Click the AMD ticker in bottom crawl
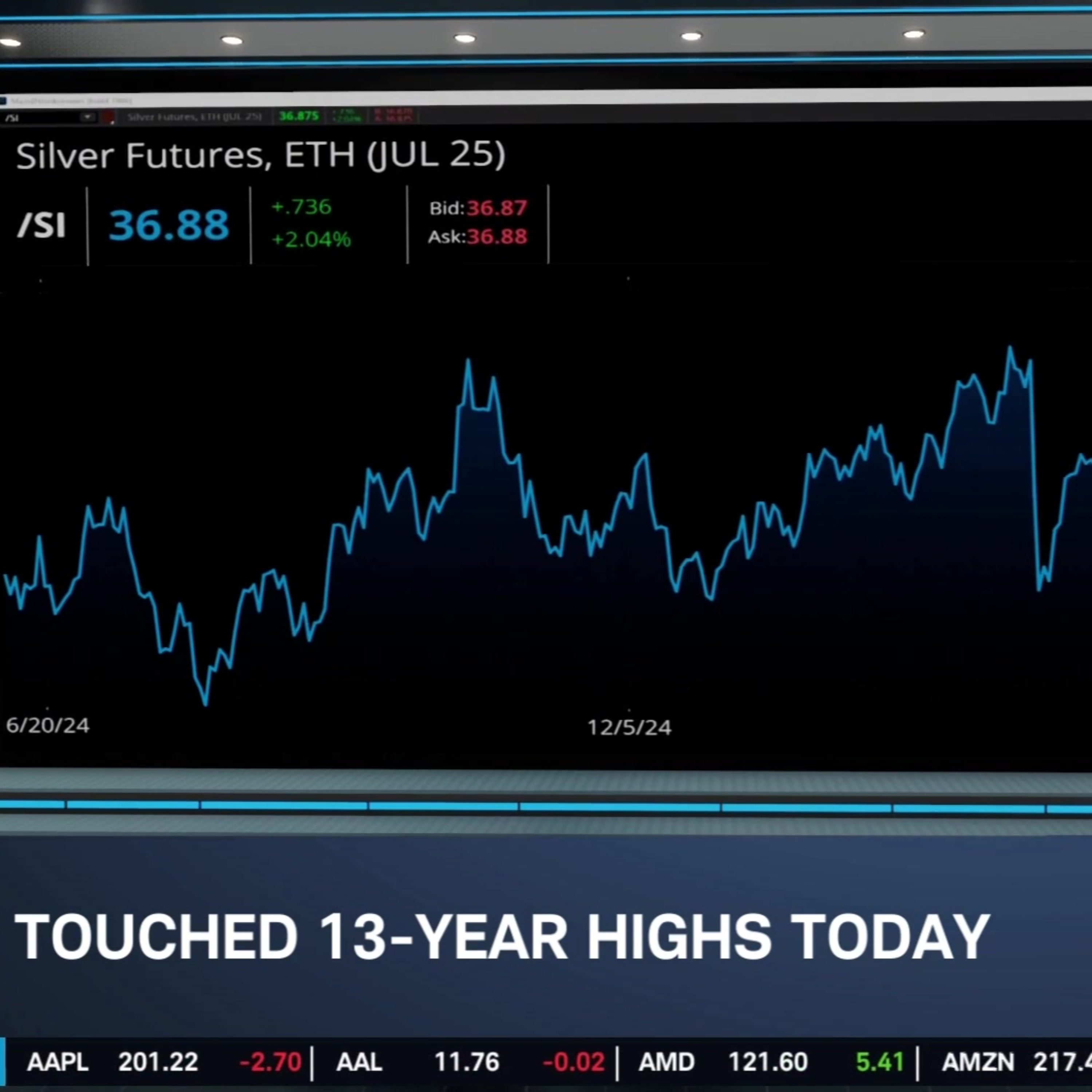Screen dimensions: 1092x1092 pyautogui.click(x=666, y=1062)
